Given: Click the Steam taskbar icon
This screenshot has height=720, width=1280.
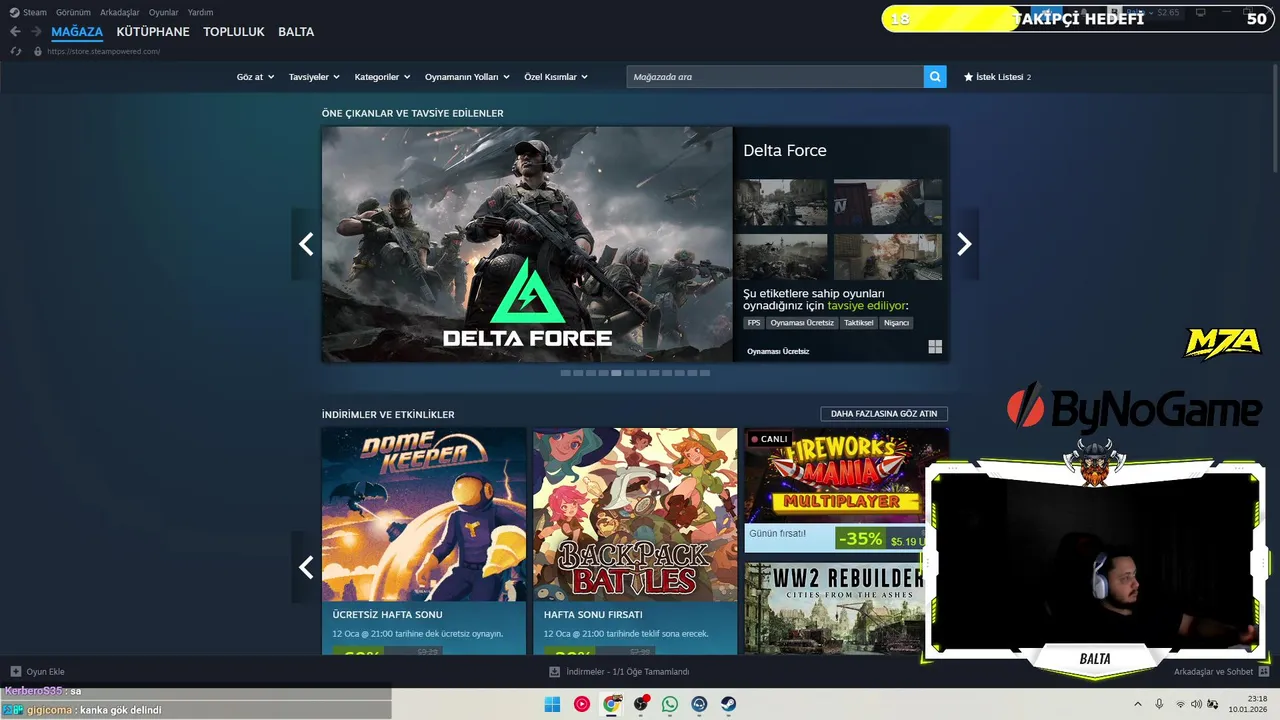Looking at the screenshot, I should pos(729,704).
